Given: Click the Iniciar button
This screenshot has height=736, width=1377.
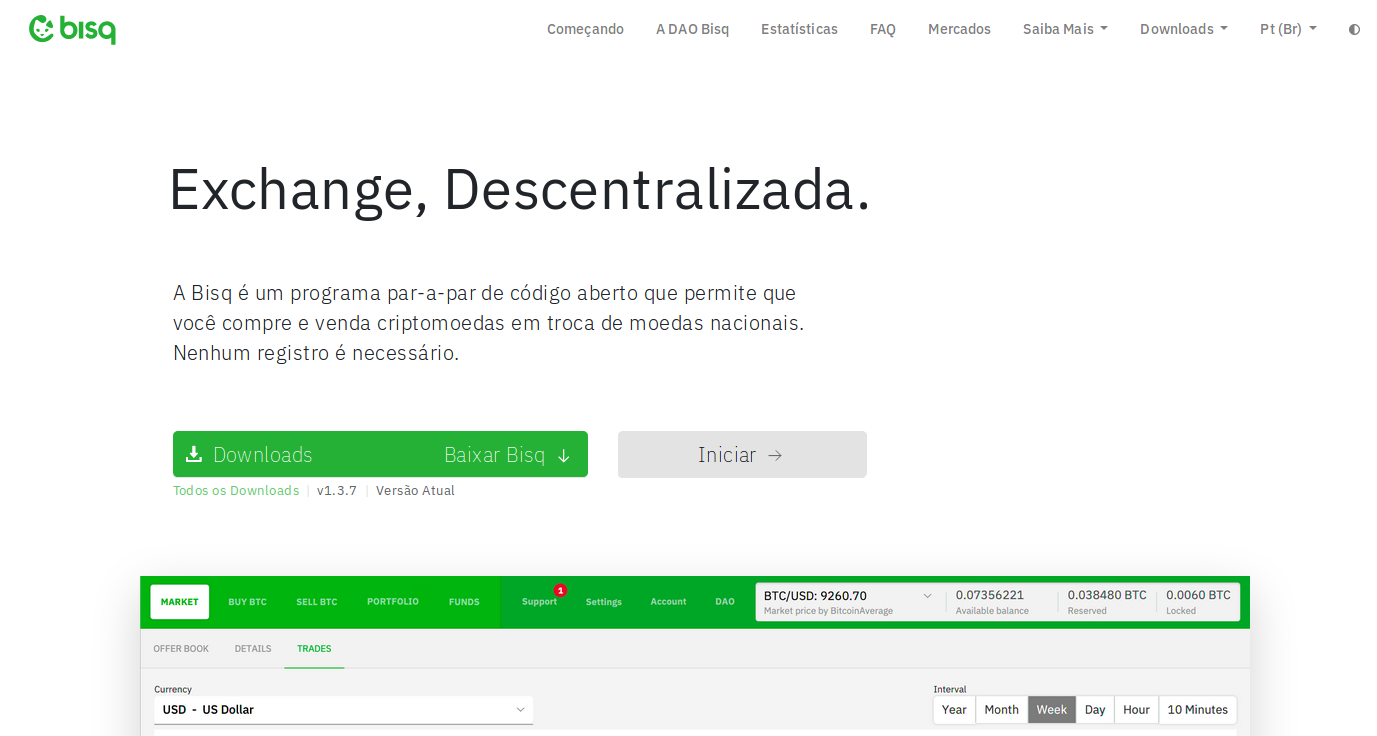Looking at the screenshot, I should (x=742, y=454).
